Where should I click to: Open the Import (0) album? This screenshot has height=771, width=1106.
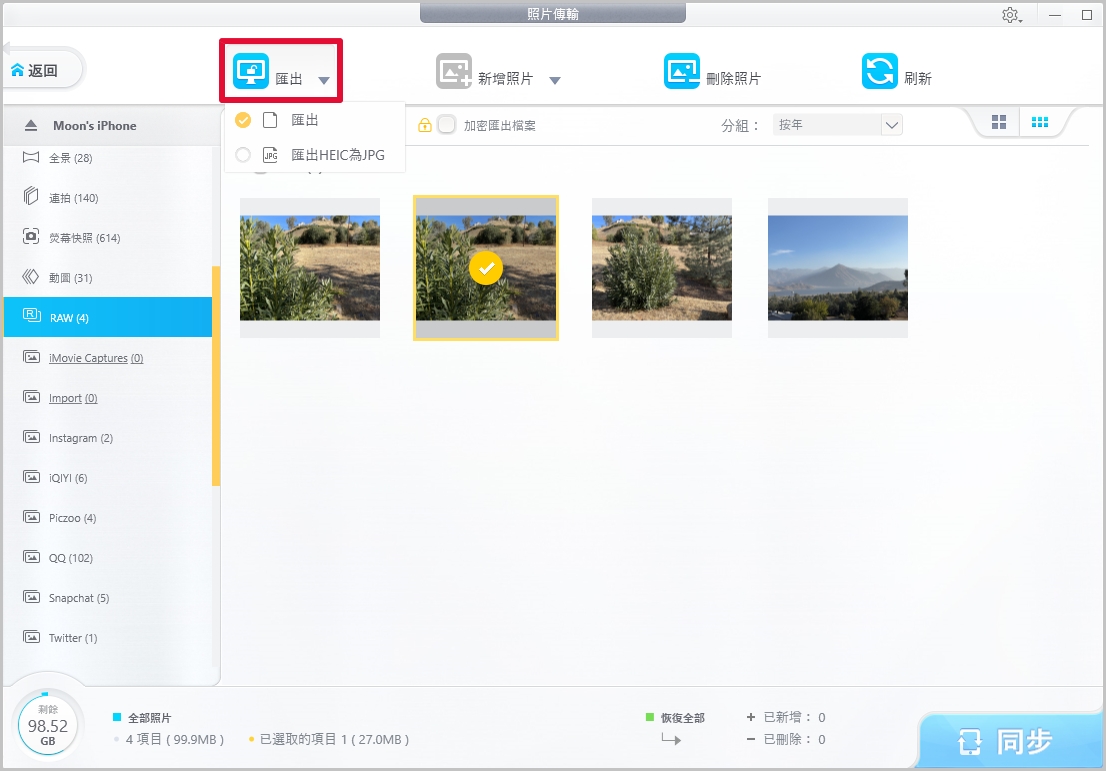coord(108,398)
